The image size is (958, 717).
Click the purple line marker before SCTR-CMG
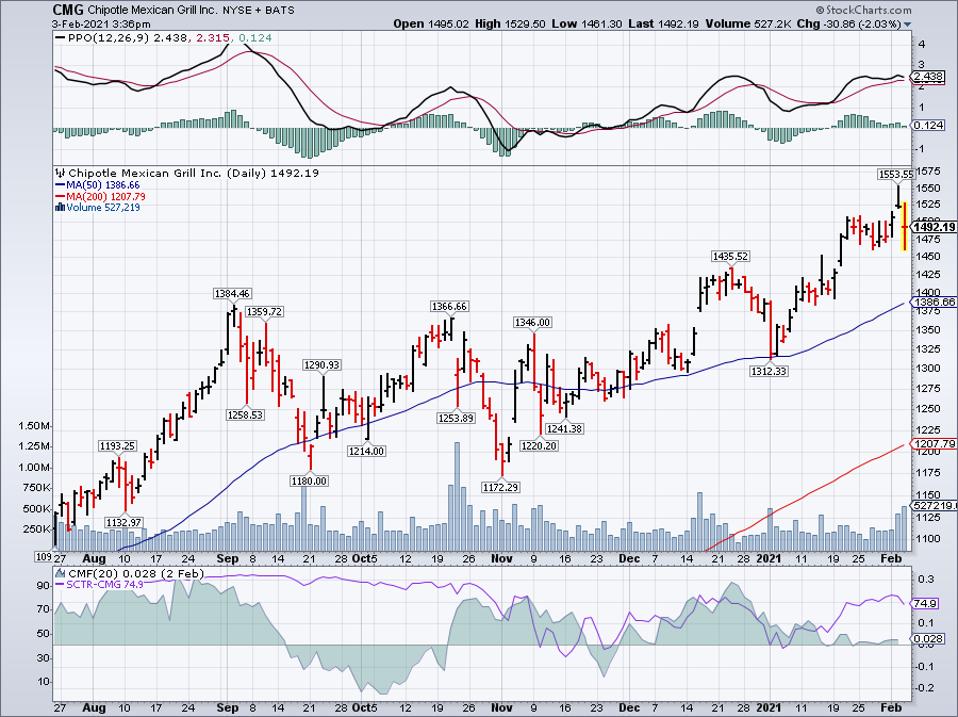coord(60,585)
